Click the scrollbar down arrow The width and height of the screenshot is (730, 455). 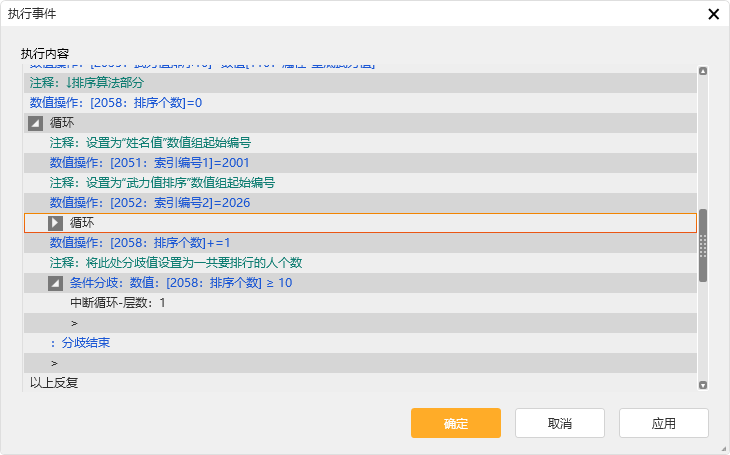point(703,385)
